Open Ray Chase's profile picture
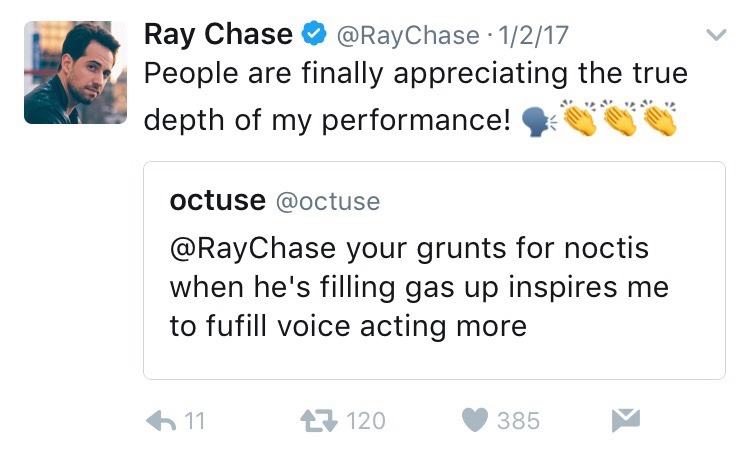This screenshot has height=457, width=750. [x=75, y=73]
